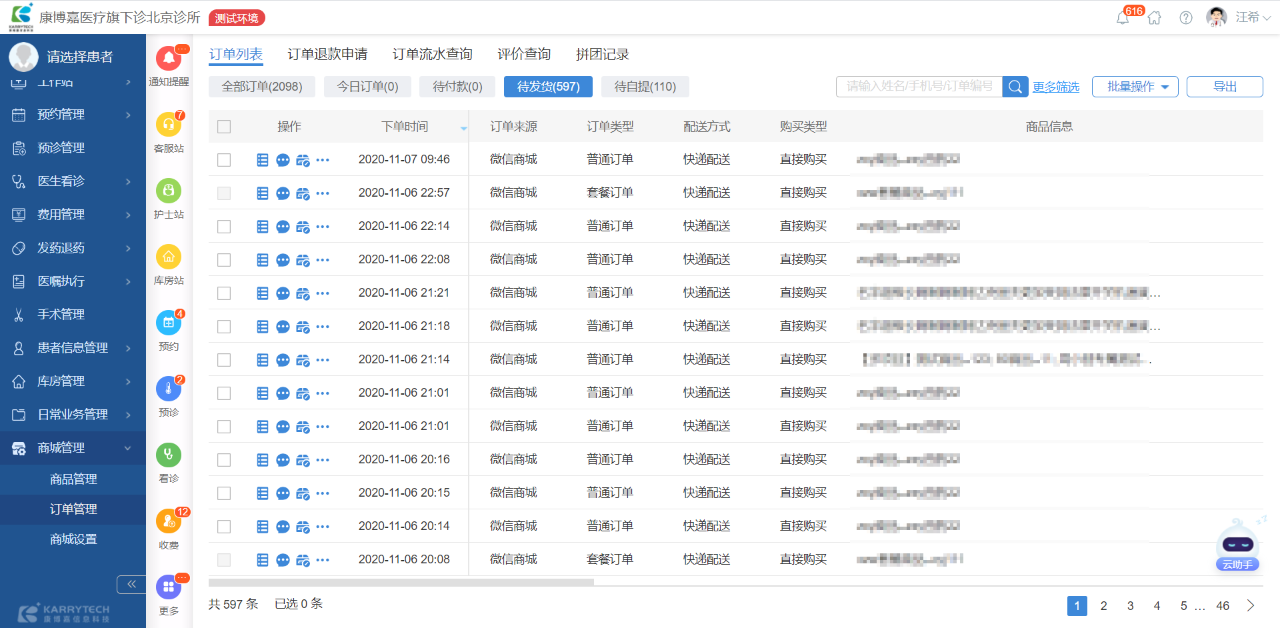Open 库房站 warehouse station icon
1280x628 pixels.
169,257
